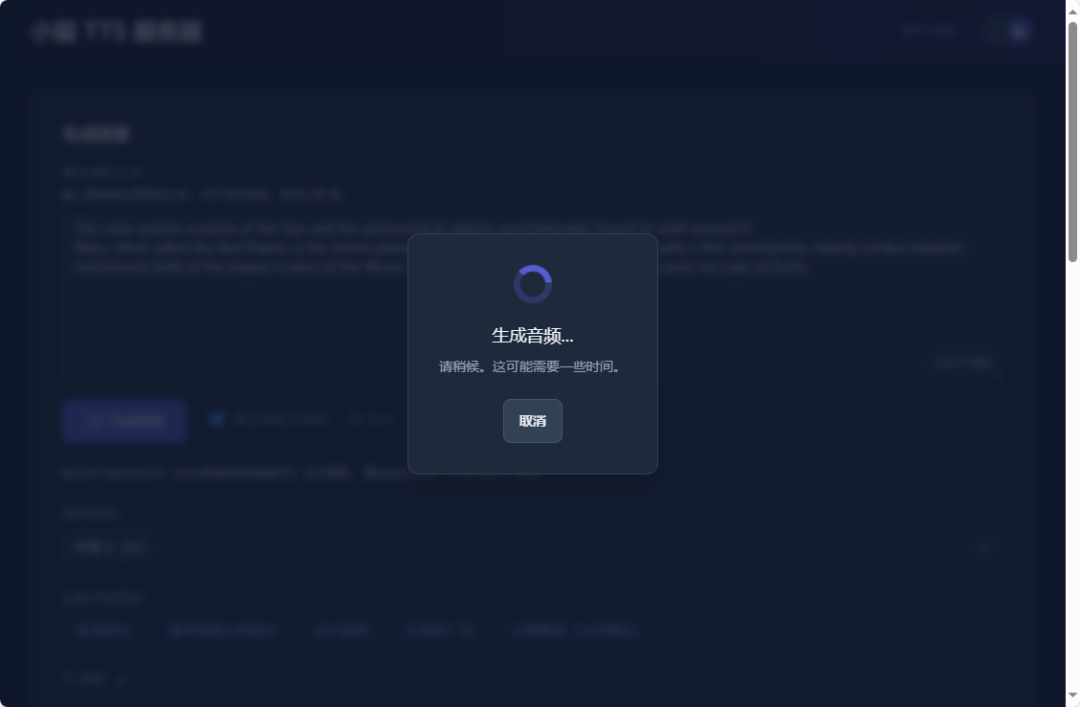Click the blurred app title containing TTS
Viewport: 1080px width, 707px height.
click(x=116, y=32)
